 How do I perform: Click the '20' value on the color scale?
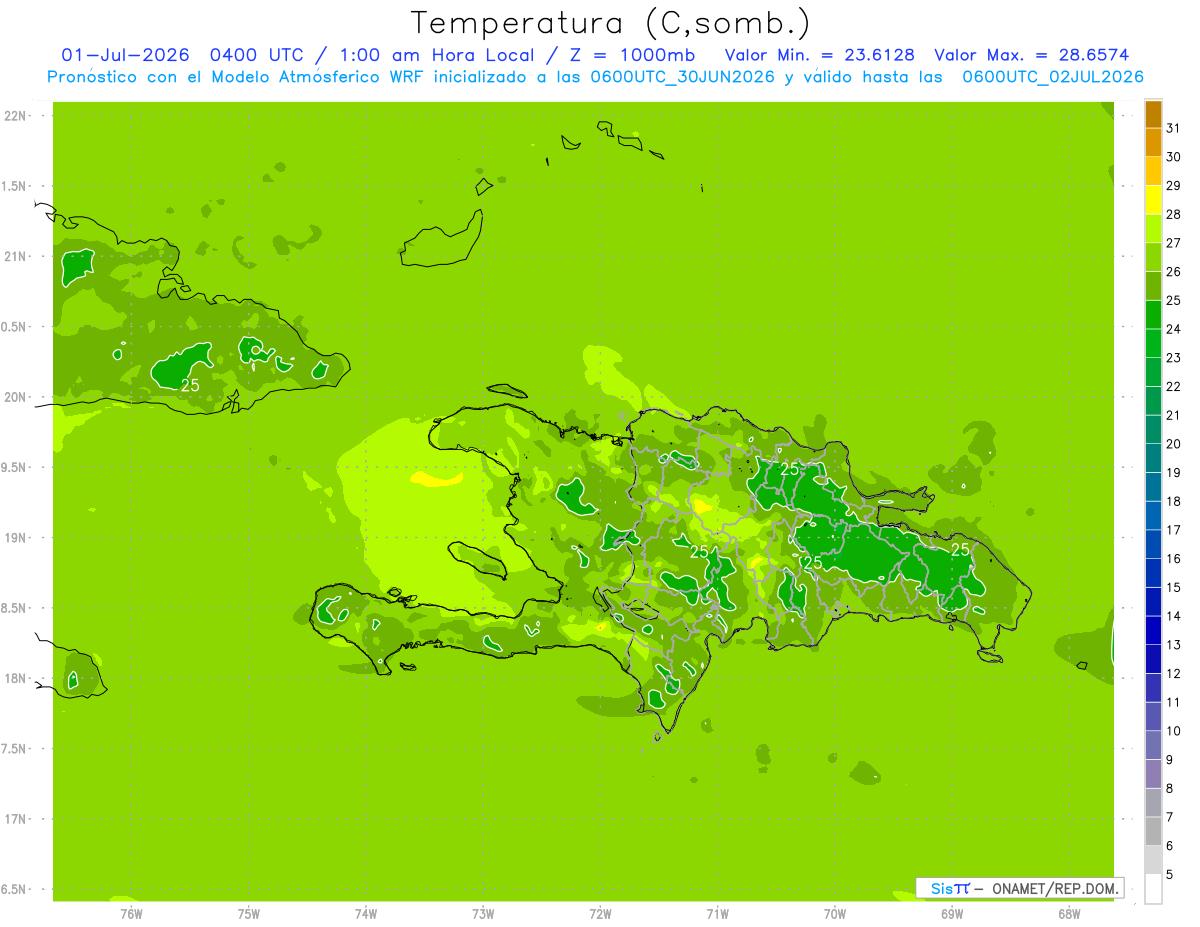pos(1173,444)
